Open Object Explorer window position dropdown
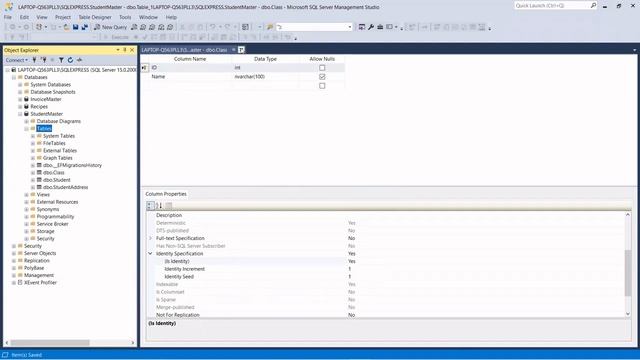Image resolution: width=640 pixels, height=360 pixels. [118, 50]
